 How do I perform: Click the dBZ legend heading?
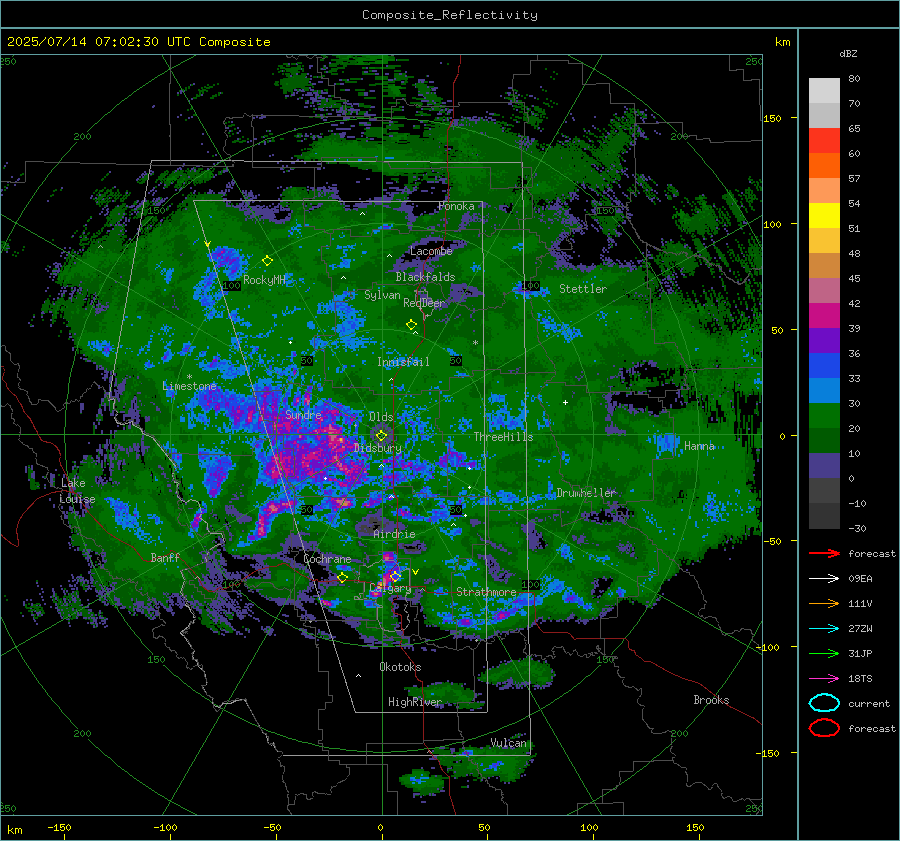pyautogui.click(x=848, y=53)
